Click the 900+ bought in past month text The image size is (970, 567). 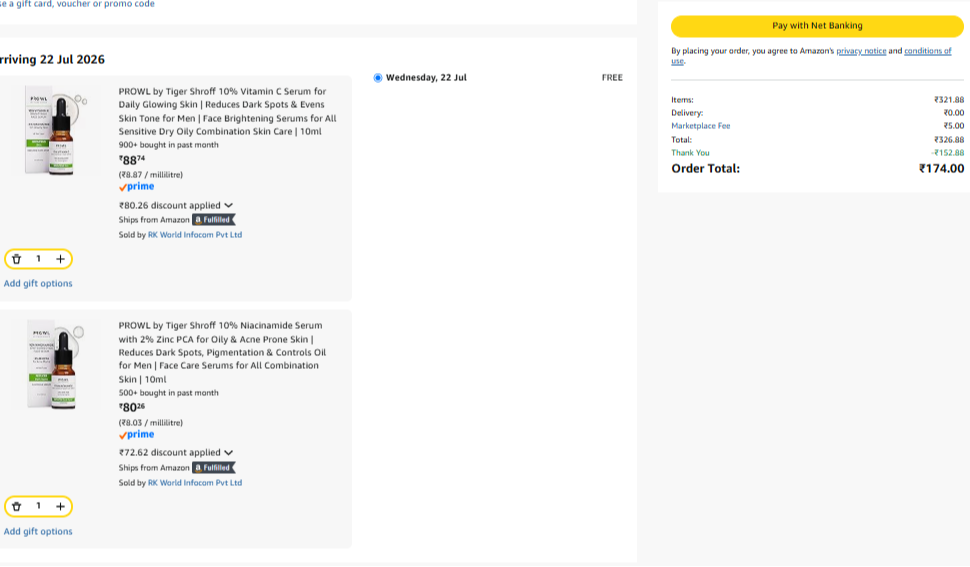(168, 145)
